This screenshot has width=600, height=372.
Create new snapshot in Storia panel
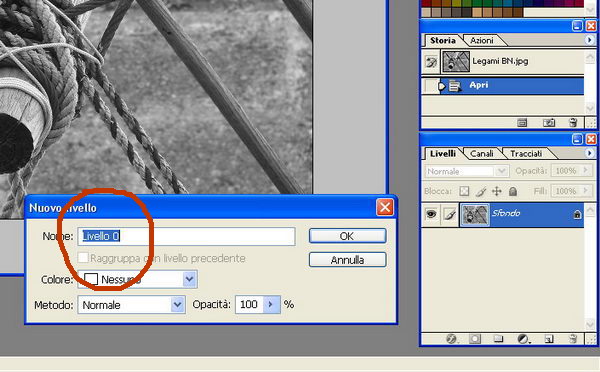click(x=549, y=123)
